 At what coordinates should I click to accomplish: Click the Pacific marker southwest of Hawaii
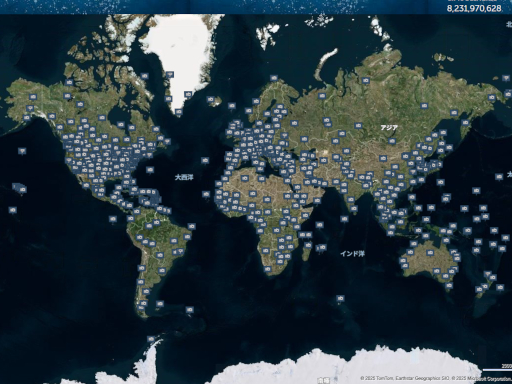click(x=13, y=210)
